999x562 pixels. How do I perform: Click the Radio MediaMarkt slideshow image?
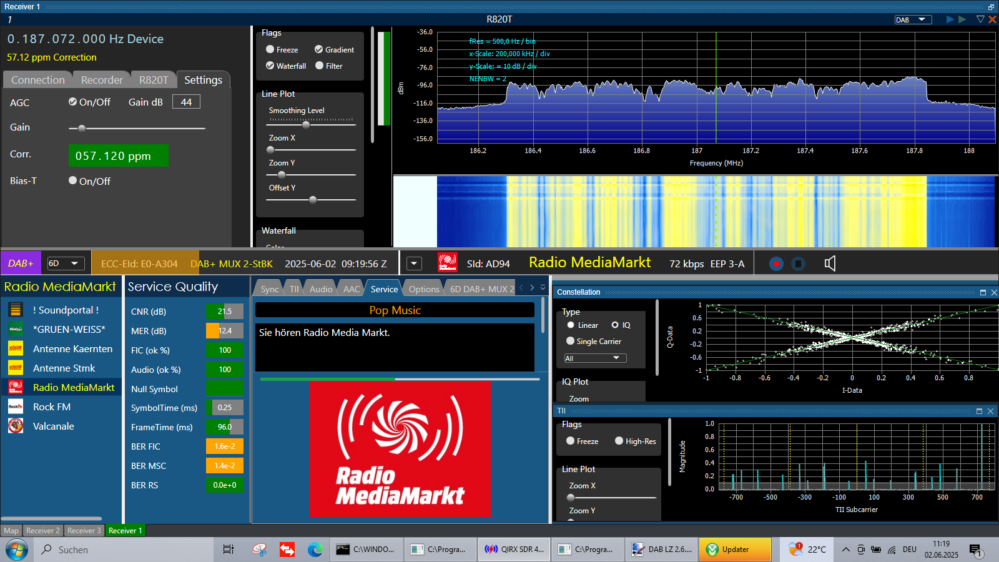pos(400,449)
